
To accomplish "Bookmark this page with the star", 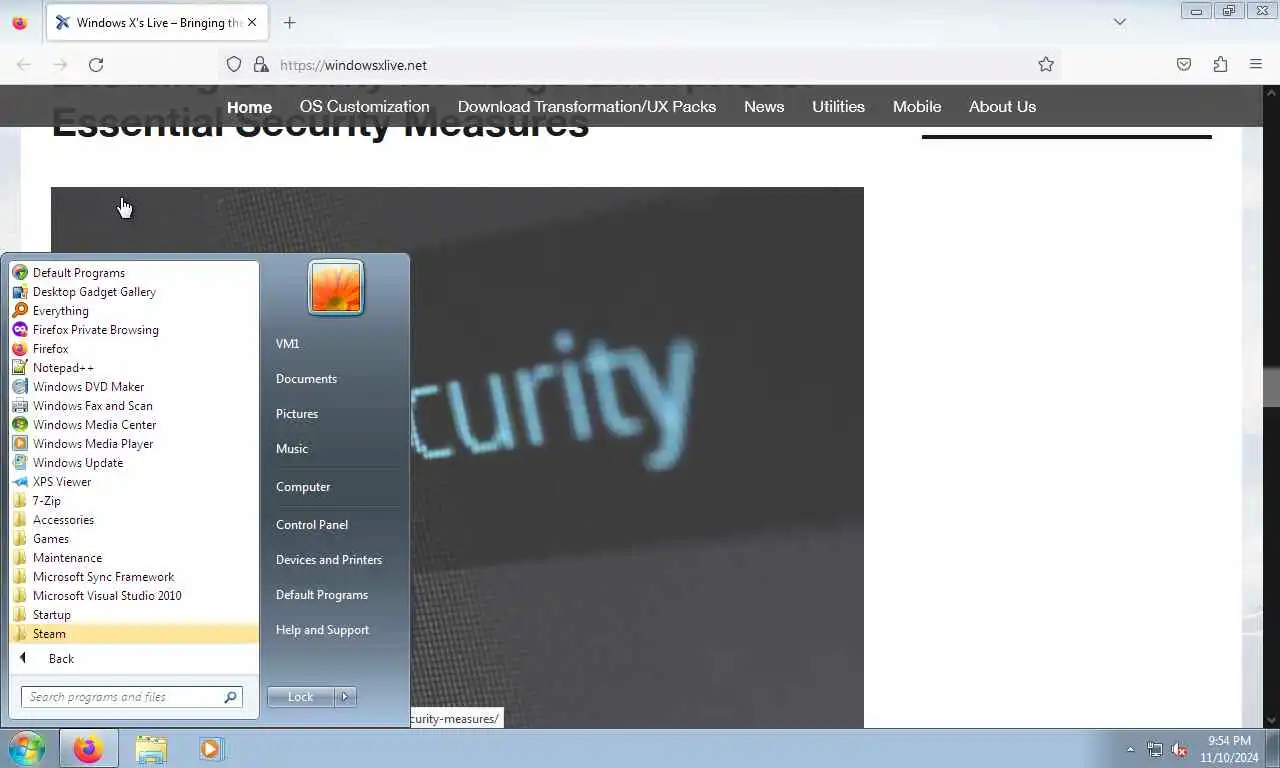I will [x=1046, y=65].
